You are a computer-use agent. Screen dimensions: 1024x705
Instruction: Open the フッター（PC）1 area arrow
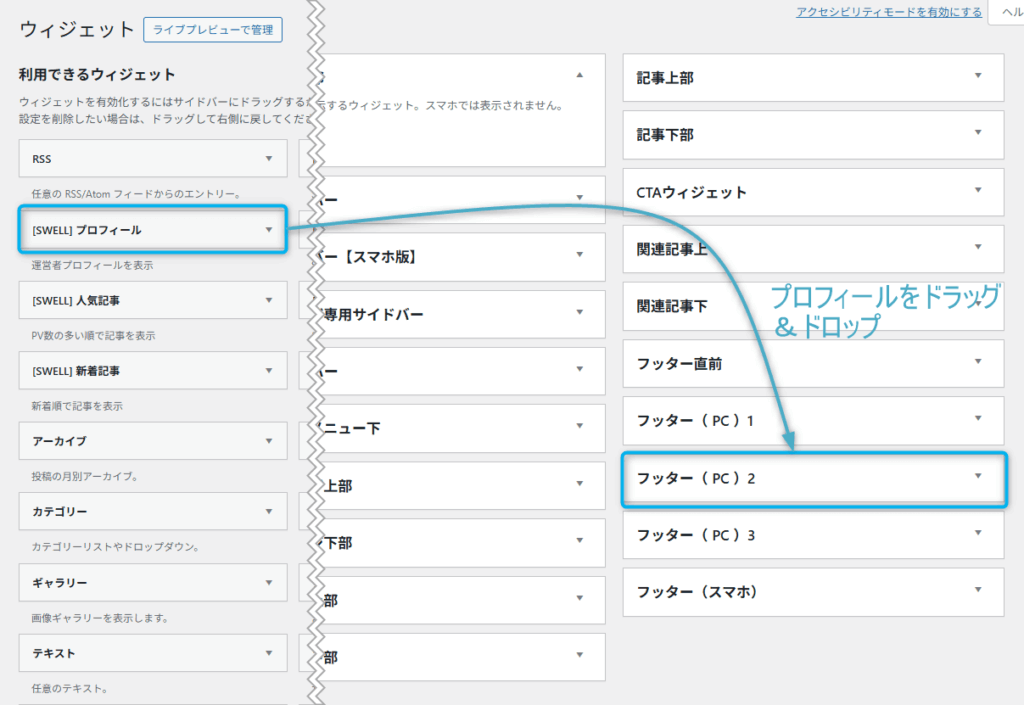(978, 418)
